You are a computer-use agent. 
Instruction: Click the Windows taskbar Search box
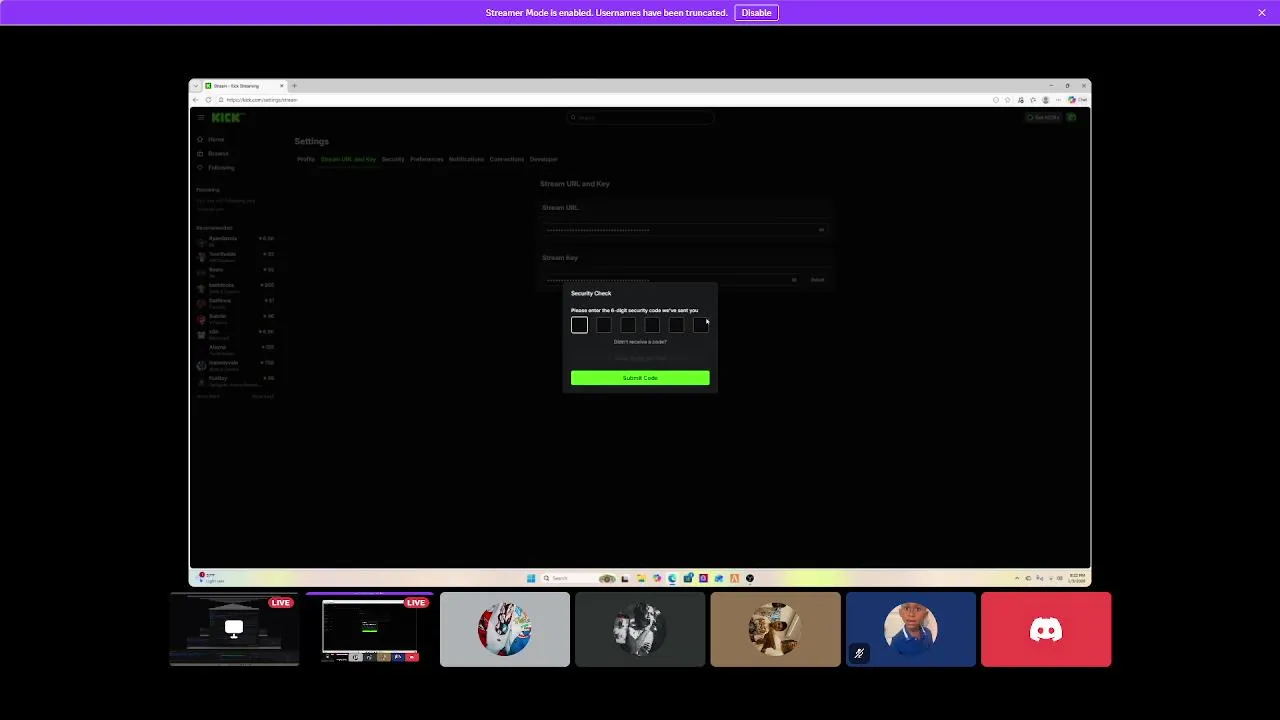(x=580, y=578)
